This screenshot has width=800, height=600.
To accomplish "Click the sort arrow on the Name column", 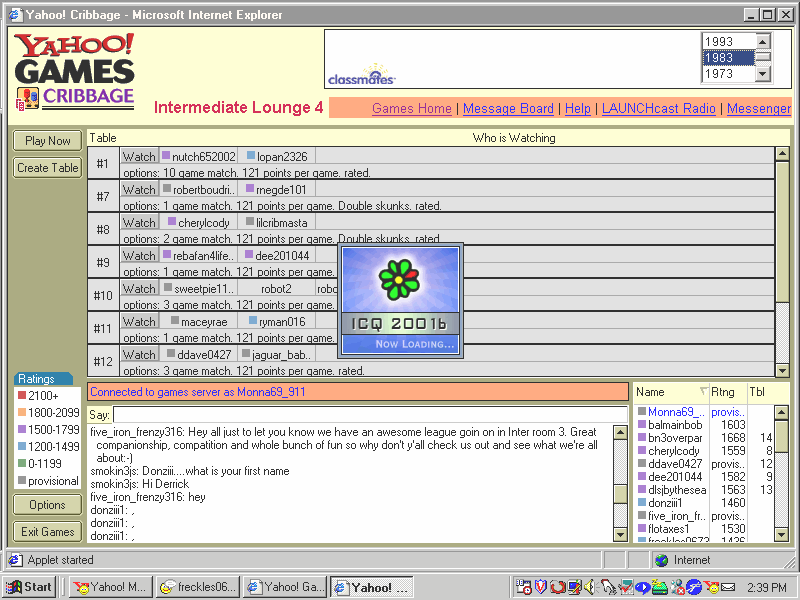I will 704,391.
